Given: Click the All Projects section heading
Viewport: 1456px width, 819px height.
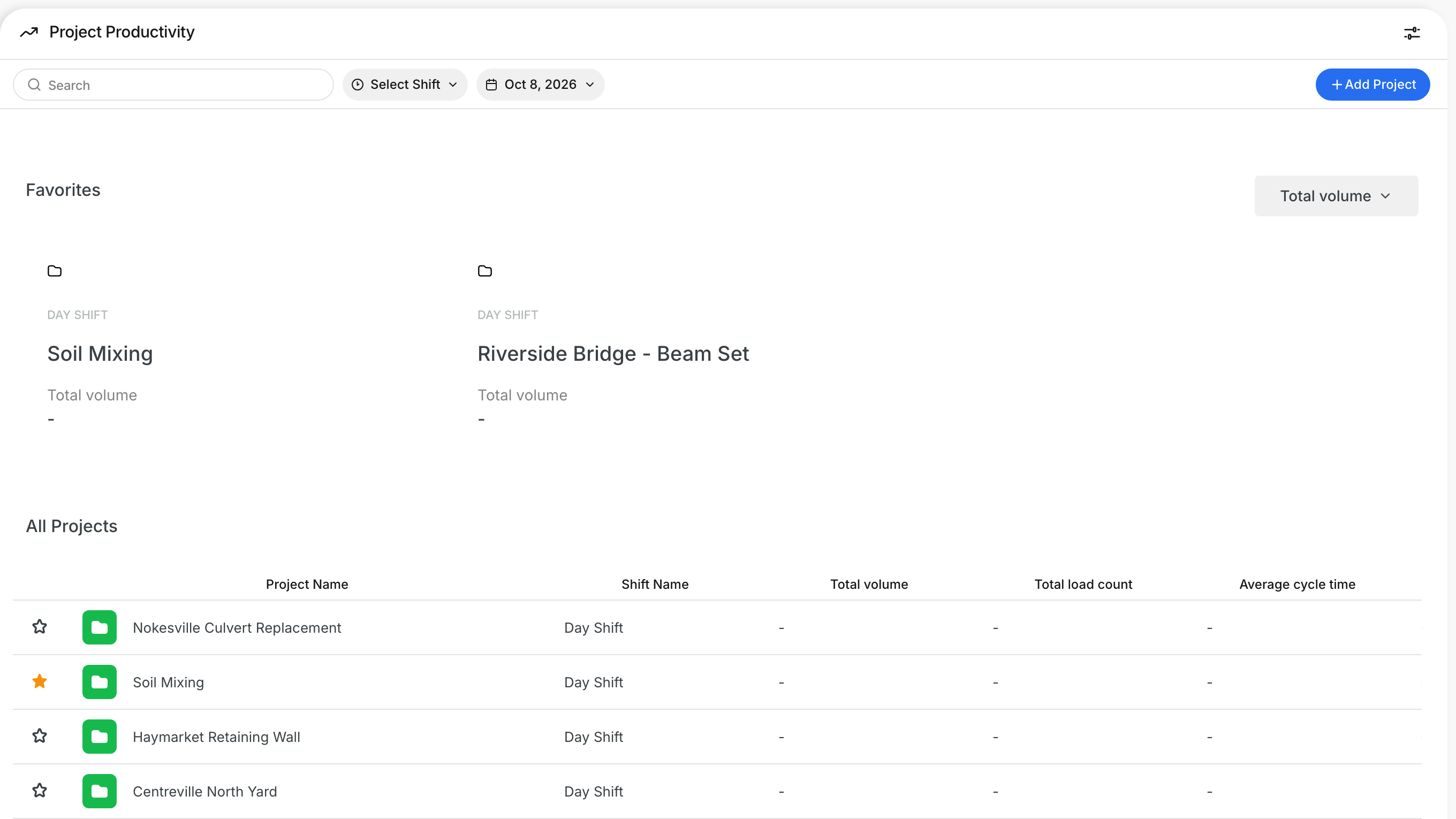Looking at the screenshot, I should (x=71, y=526).
